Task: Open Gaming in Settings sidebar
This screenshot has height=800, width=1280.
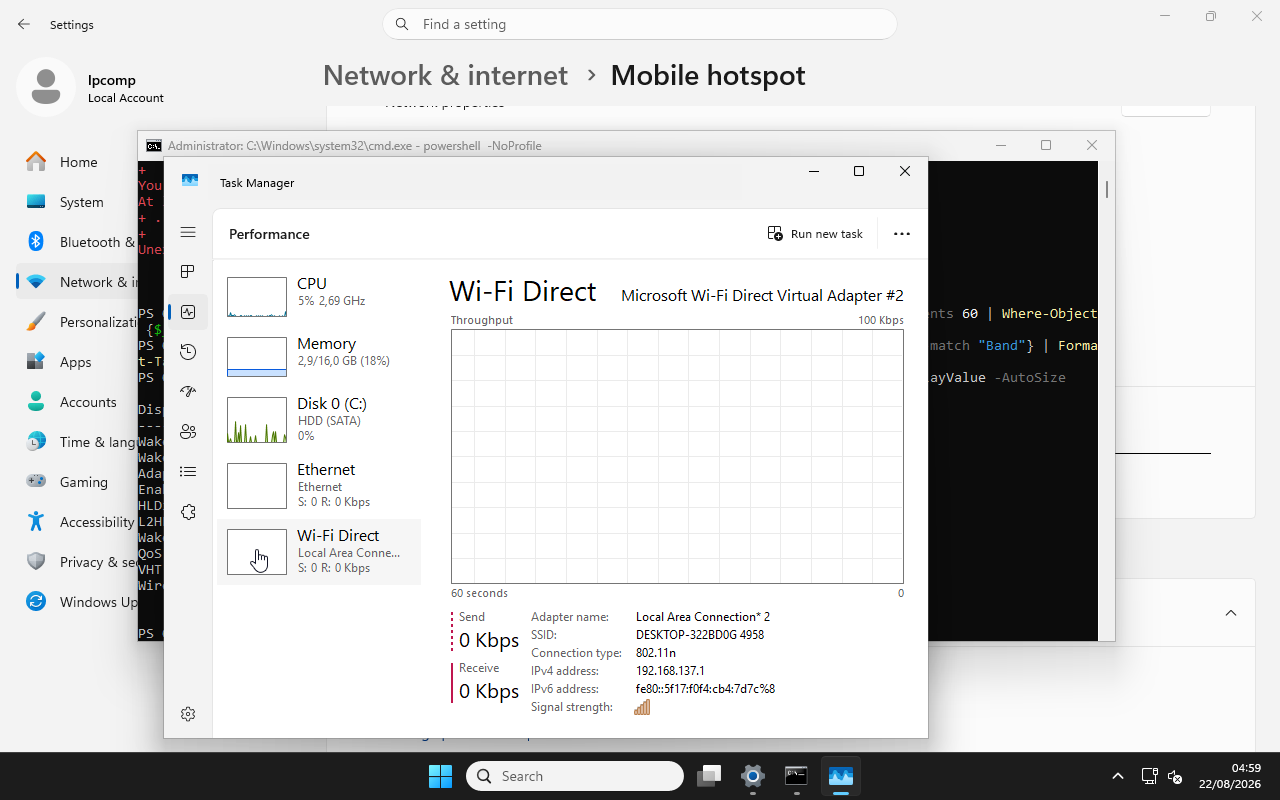Action: (78, 482)
